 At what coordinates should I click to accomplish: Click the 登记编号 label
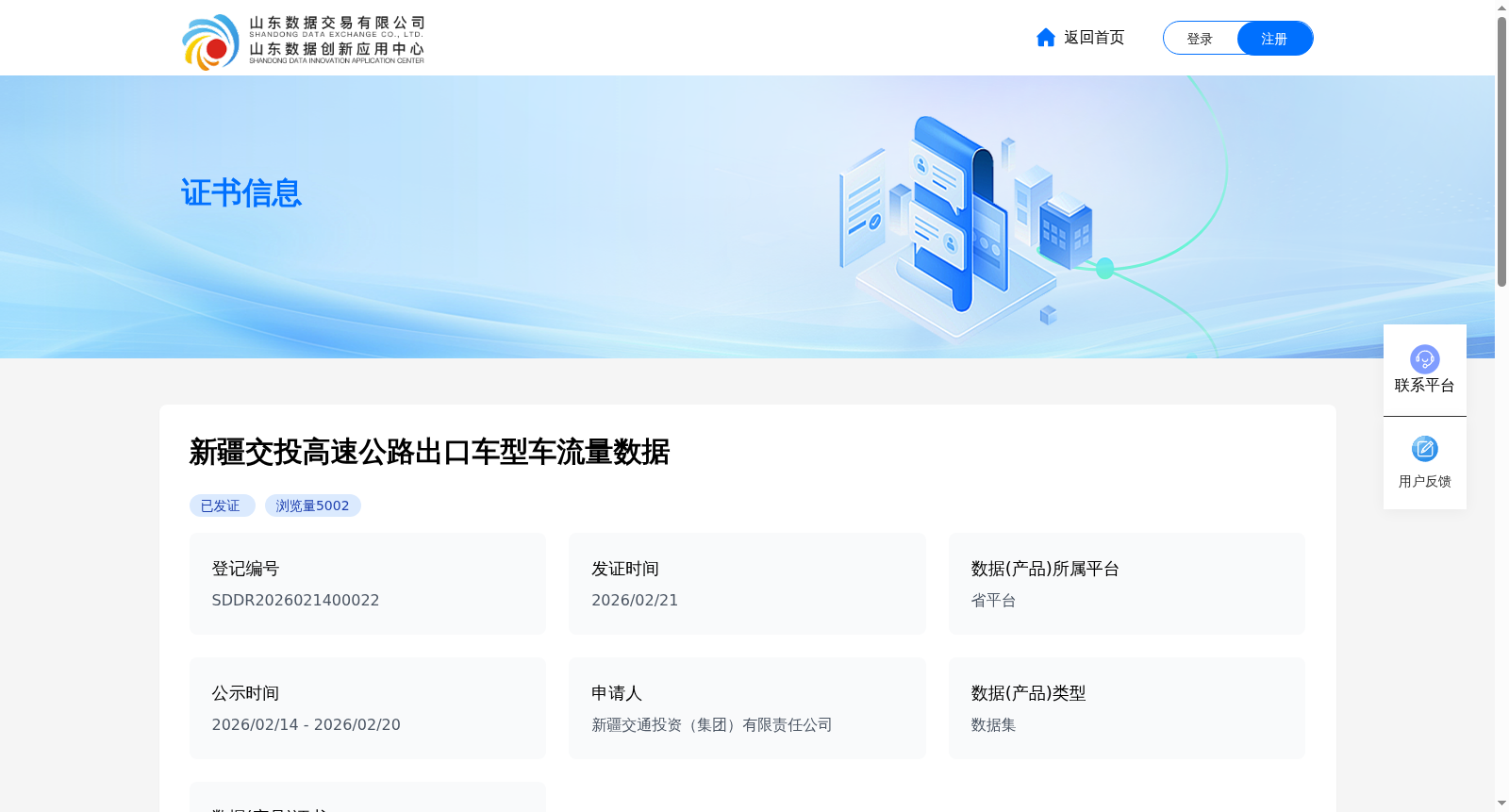[x=245, y=569]
